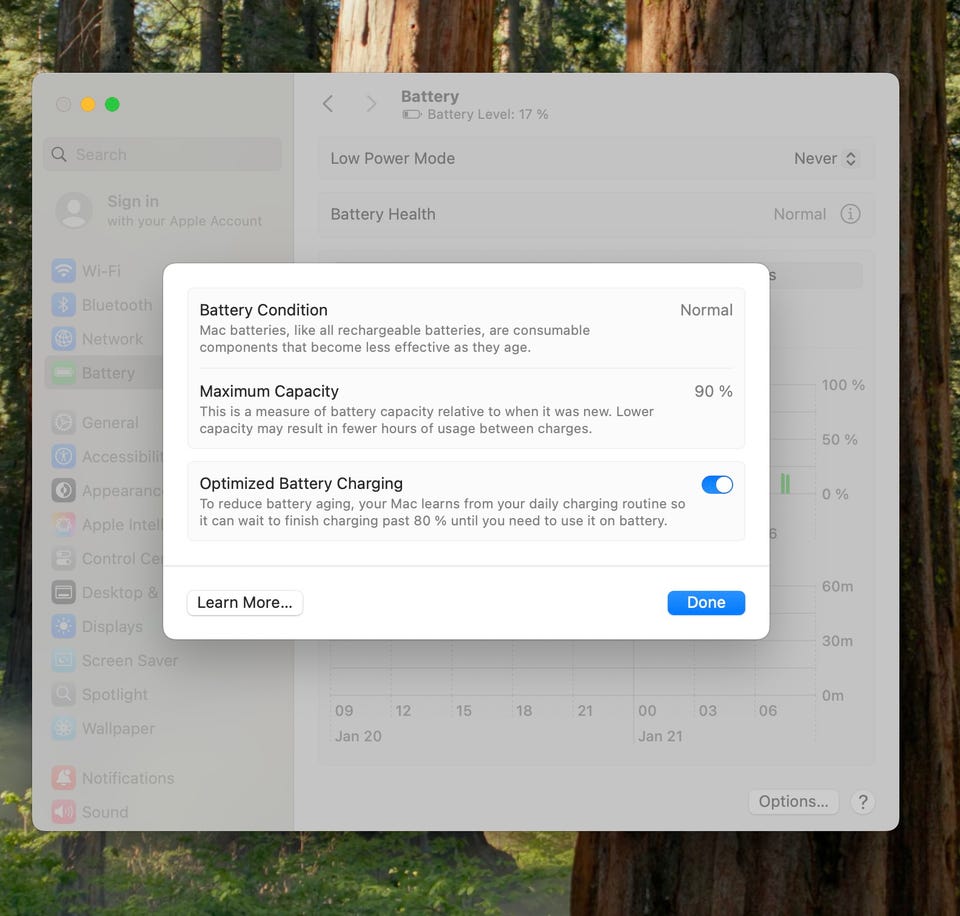This screenshot has height=916, width=960.
Task: Open battery Options button
Action: 793,802
